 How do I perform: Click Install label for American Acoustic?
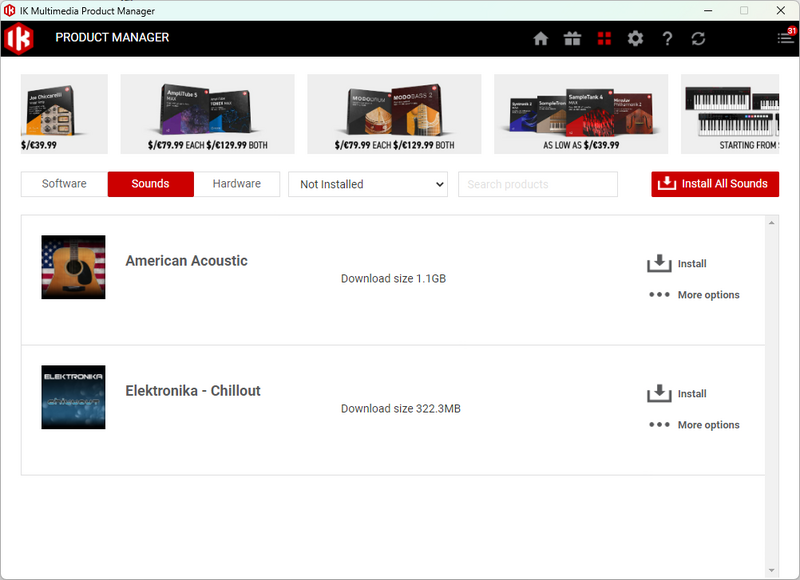point(692,264)
